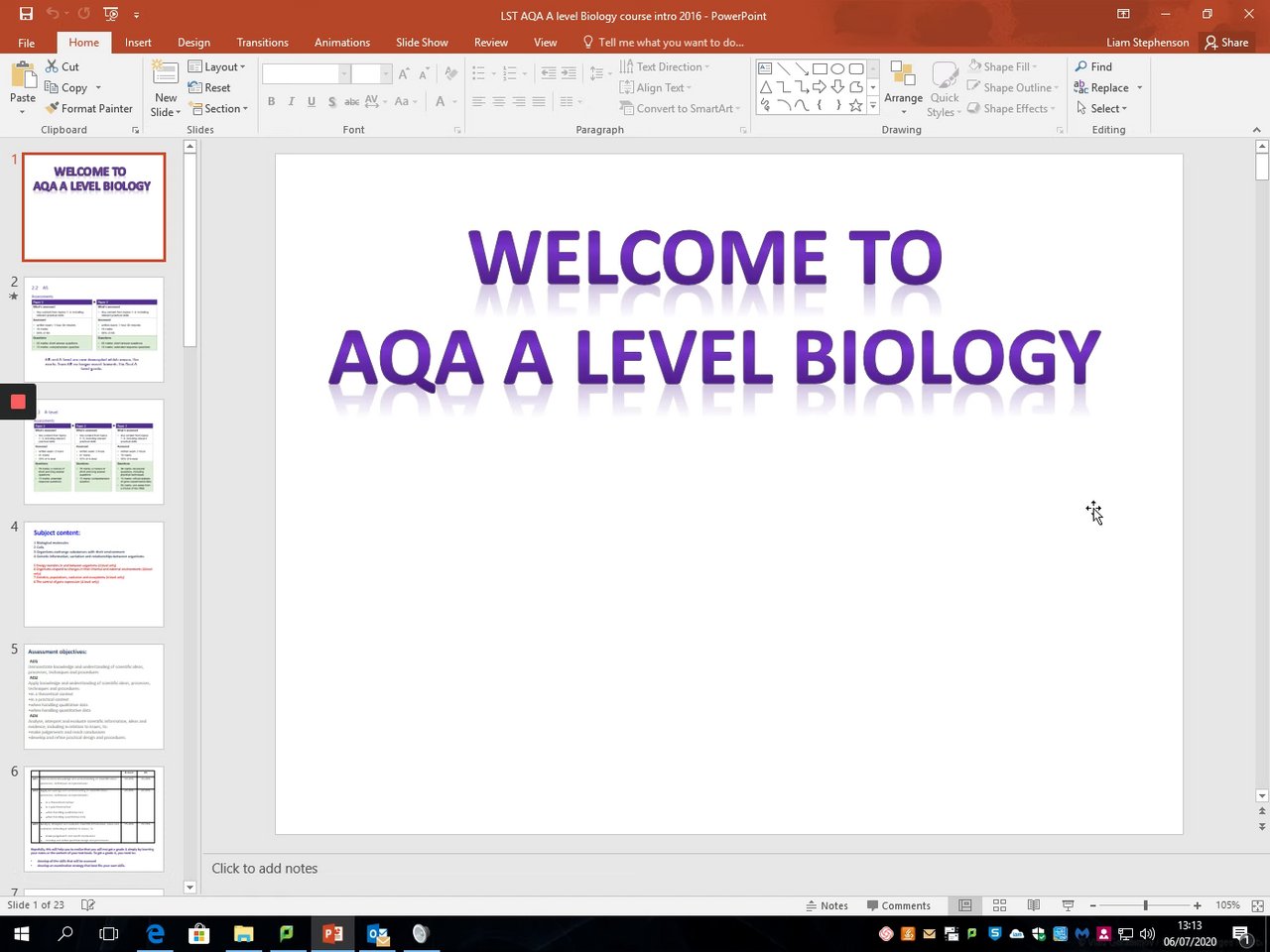The height and width of the screenshot is (952, 1270).
Task: Switch to the Insert tab
Action: pos(138,43)
